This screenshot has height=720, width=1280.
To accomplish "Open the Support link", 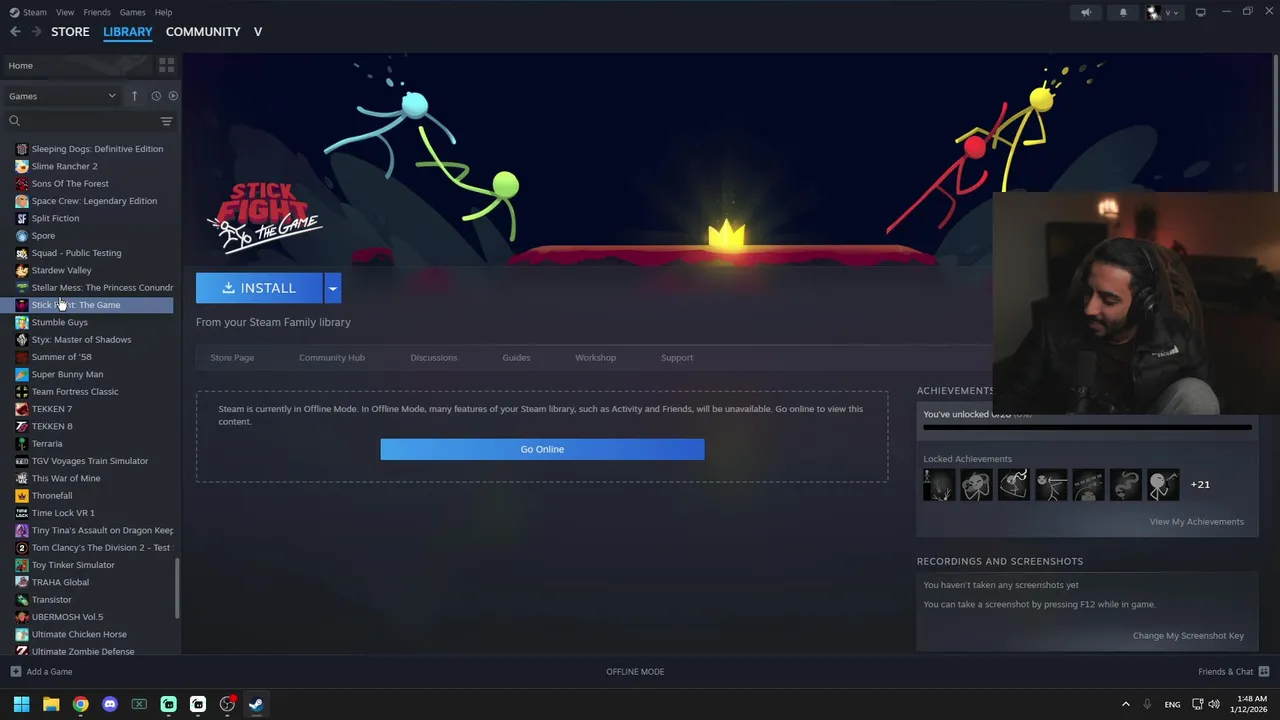I will coord(677,357).
